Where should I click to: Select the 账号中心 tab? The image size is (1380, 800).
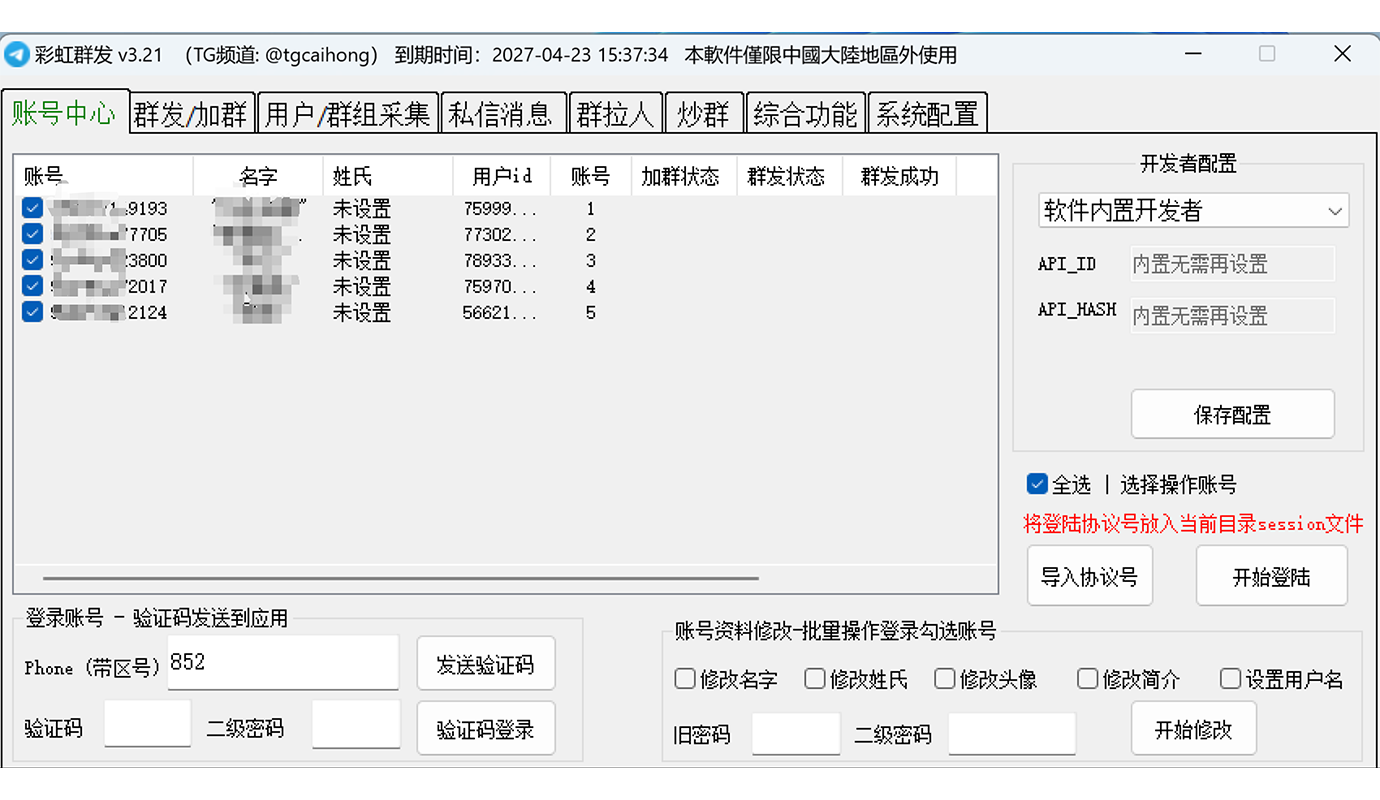pyautogui.click(x=66, y=112)
